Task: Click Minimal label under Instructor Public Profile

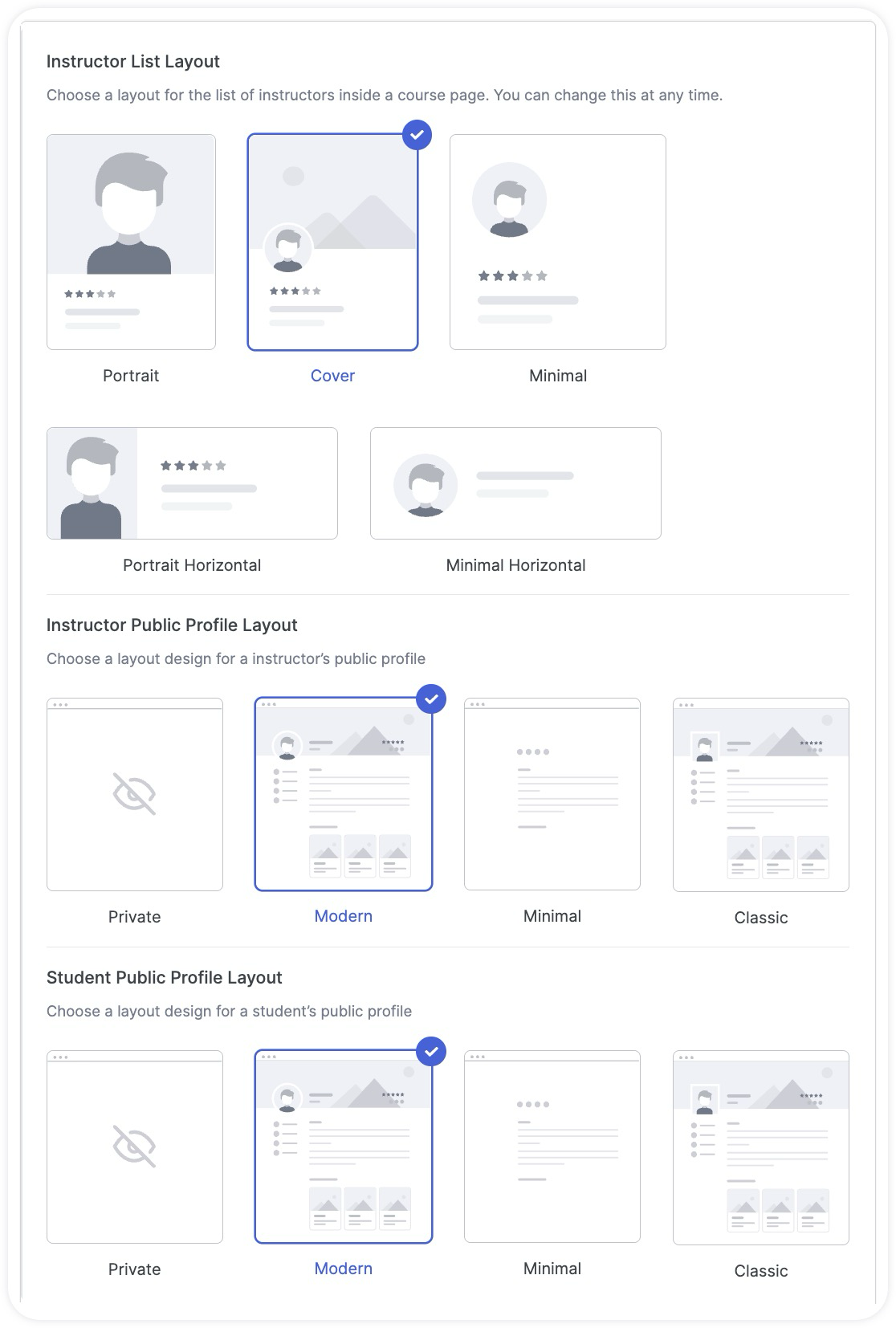Action: click(552, 916)
